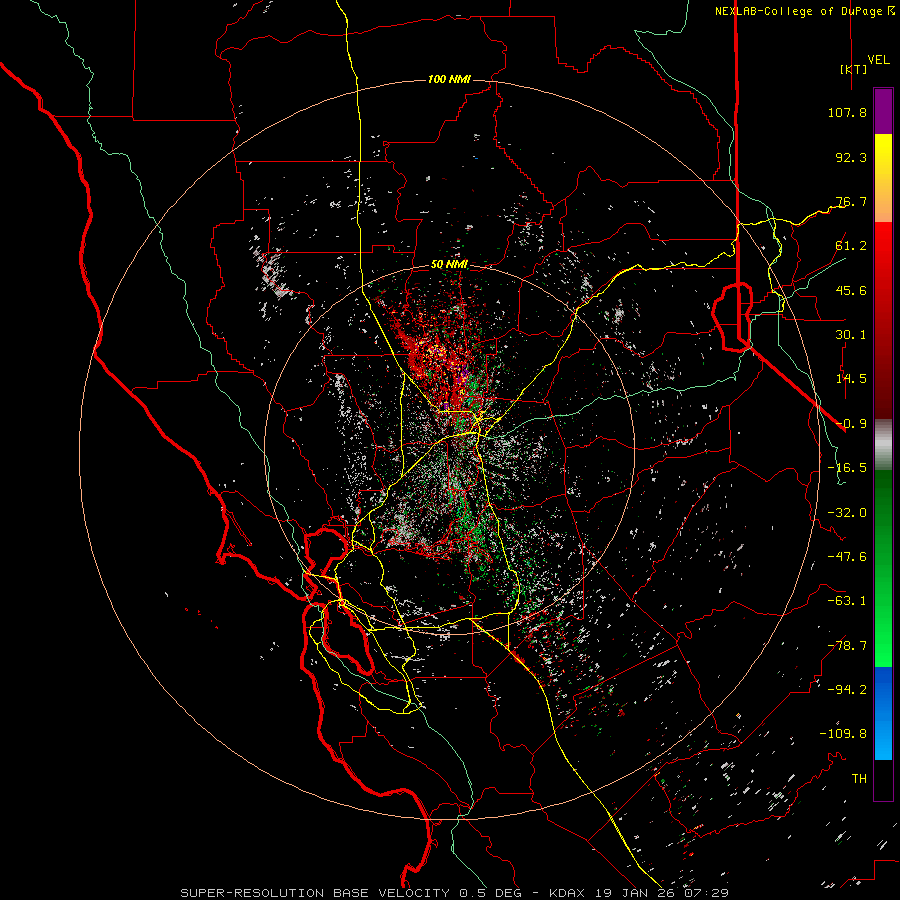Select the -32.0 scale value

(x=847, y=513)
